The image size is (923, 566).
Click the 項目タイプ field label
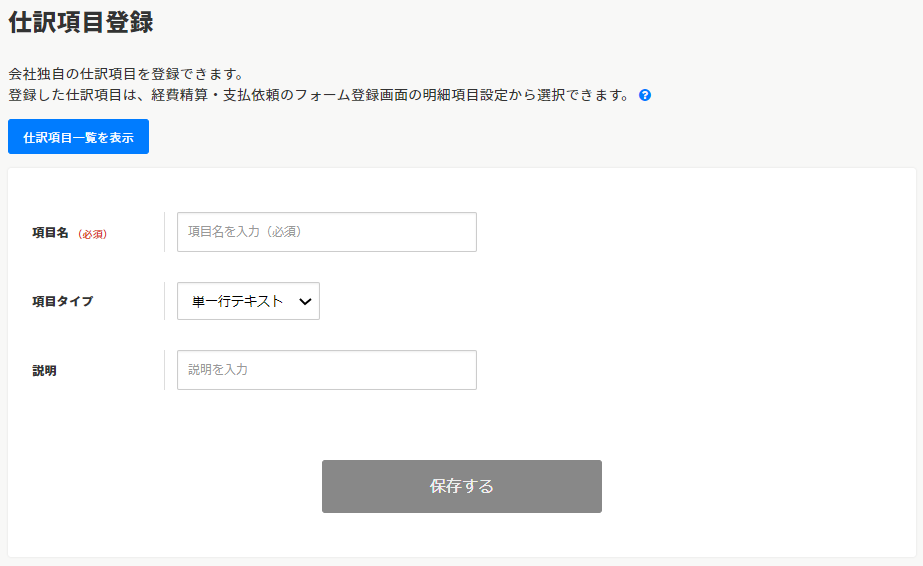tap(62, 301)
